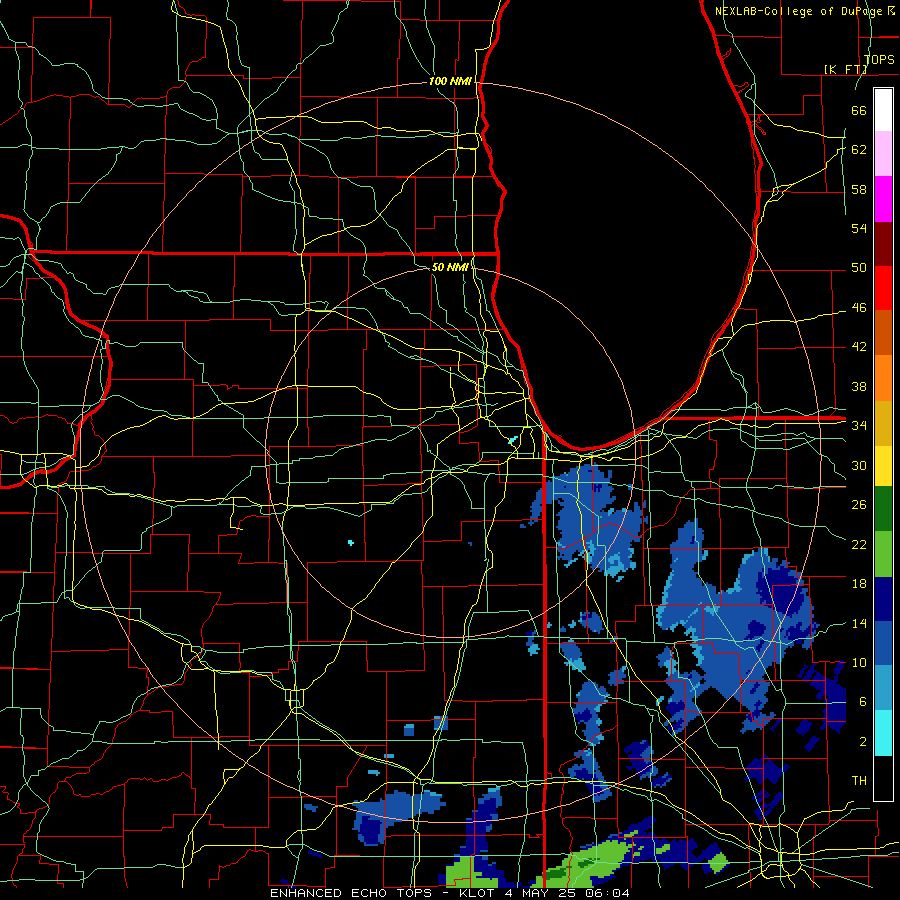Click the '2' legend value
Viewport: 900px width, 900px height.
(863, 741)
